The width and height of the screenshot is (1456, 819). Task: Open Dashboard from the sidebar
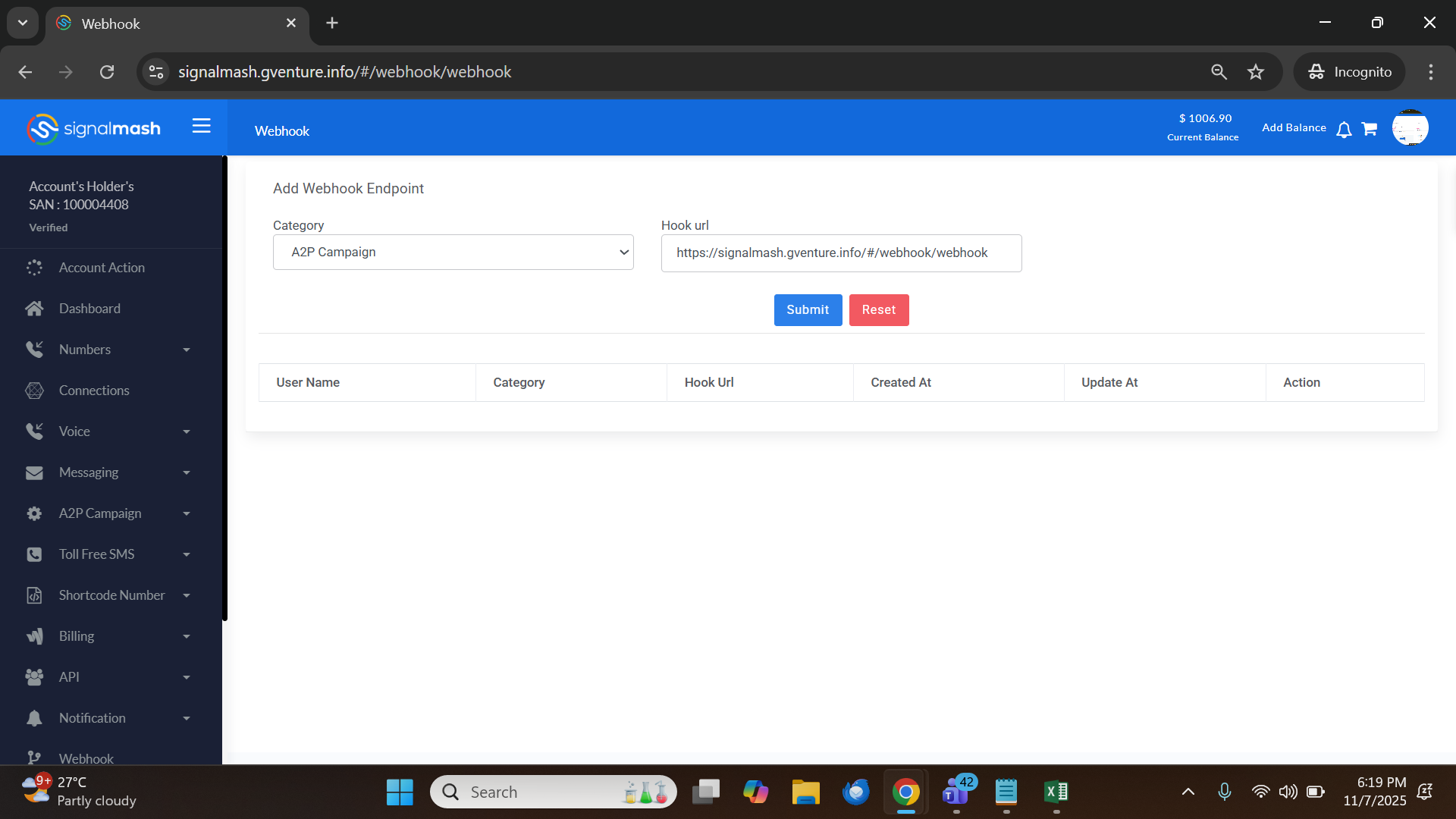pos(89,309)
